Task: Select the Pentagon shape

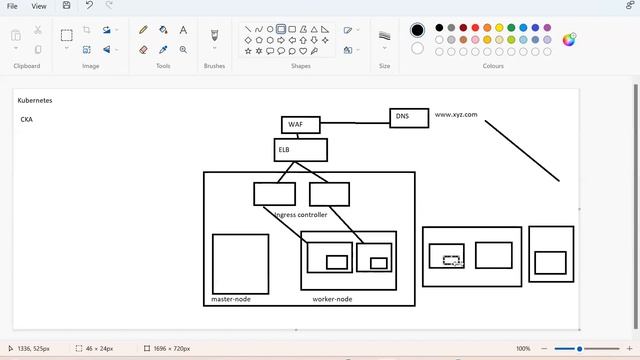Action: [259, 40]
